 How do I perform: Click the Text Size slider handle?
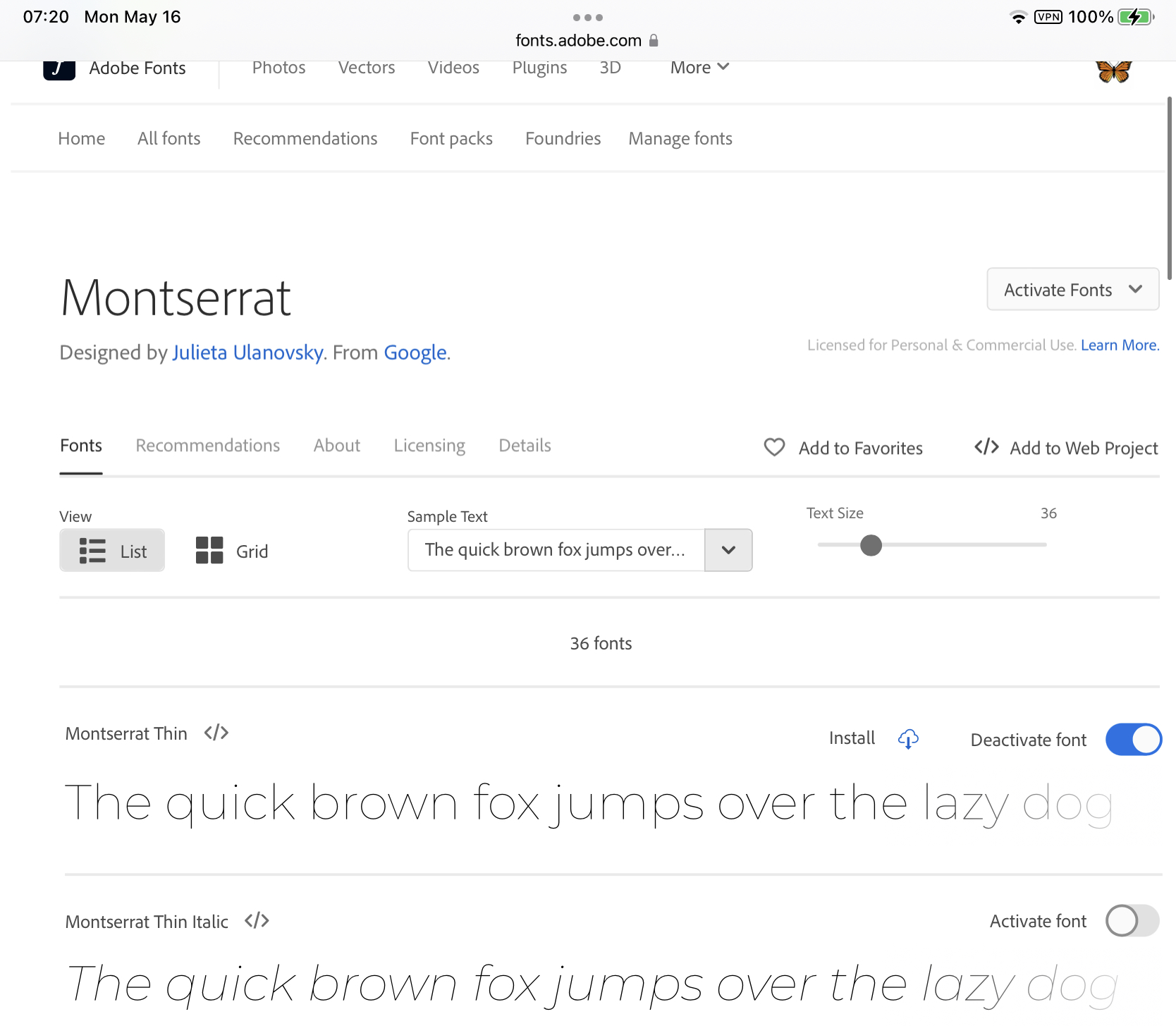click(x=871, y=545)
